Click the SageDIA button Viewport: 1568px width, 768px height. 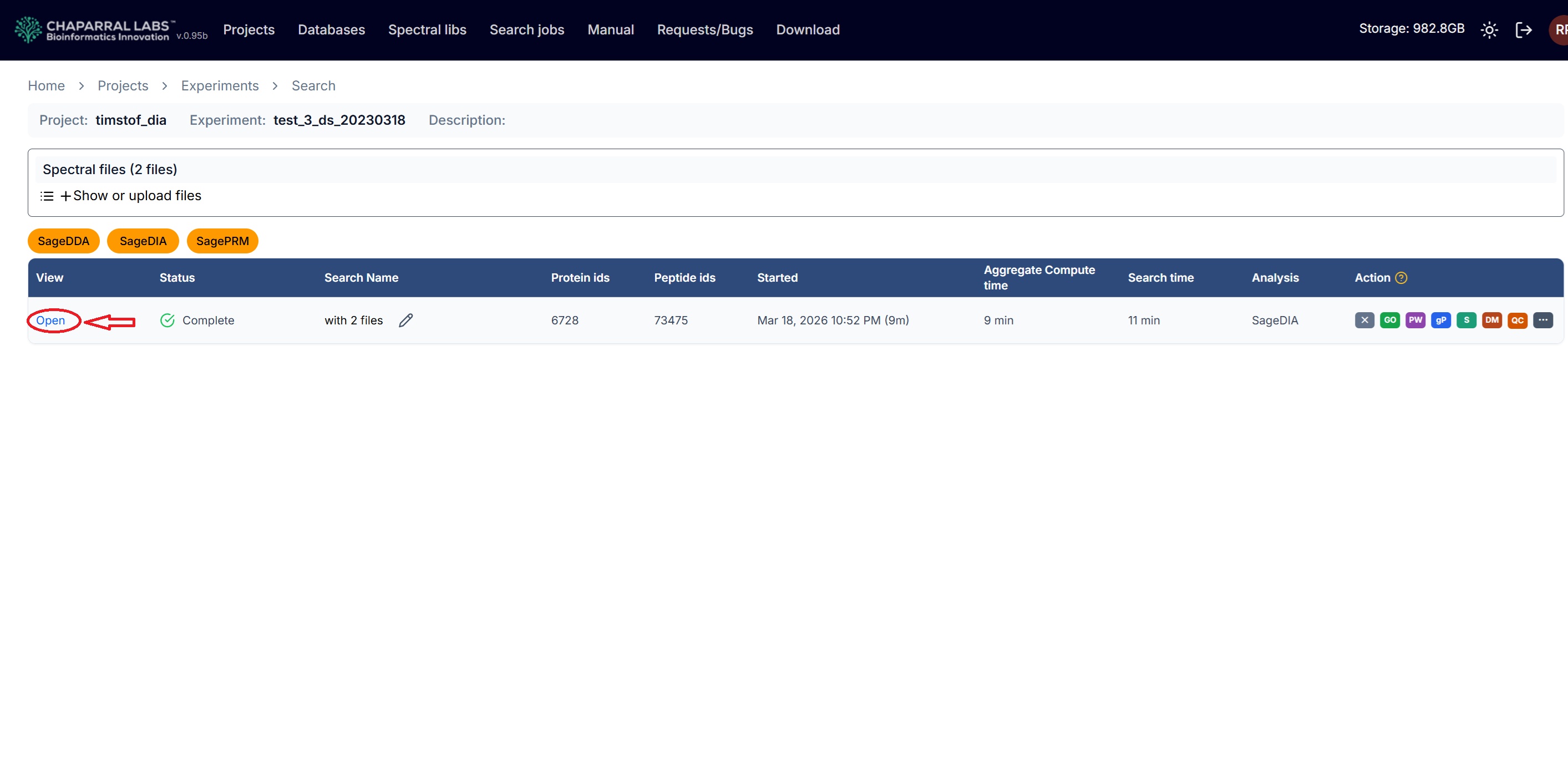click(143, 241)
